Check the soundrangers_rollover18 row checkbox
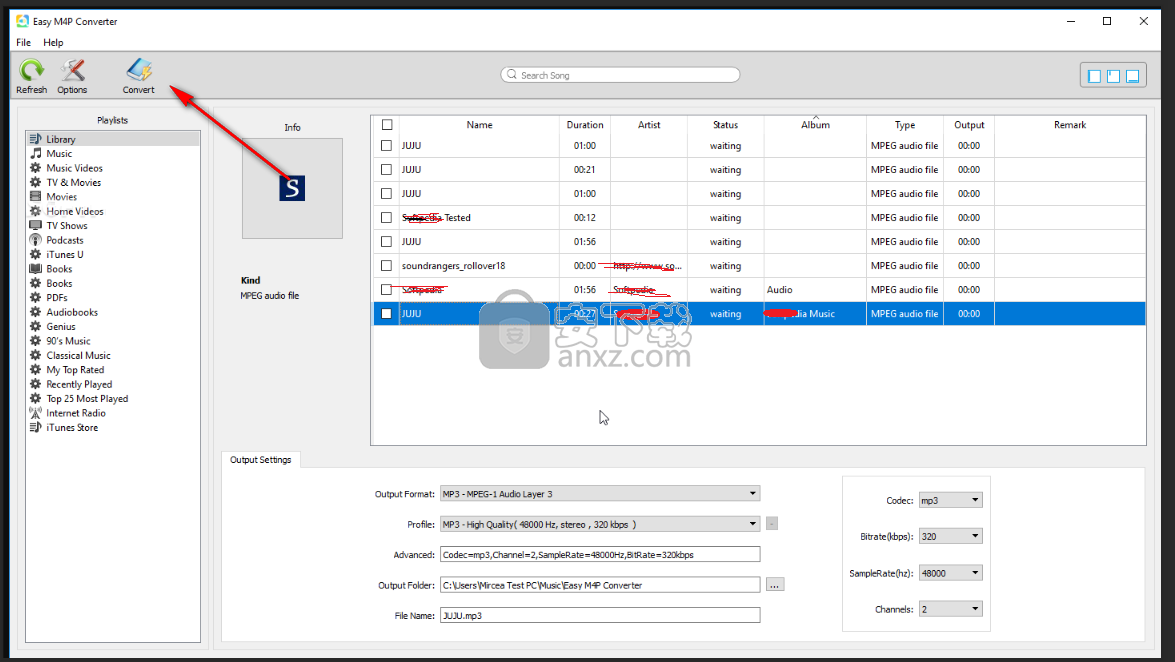The image size is (1175, 662). 387,265
